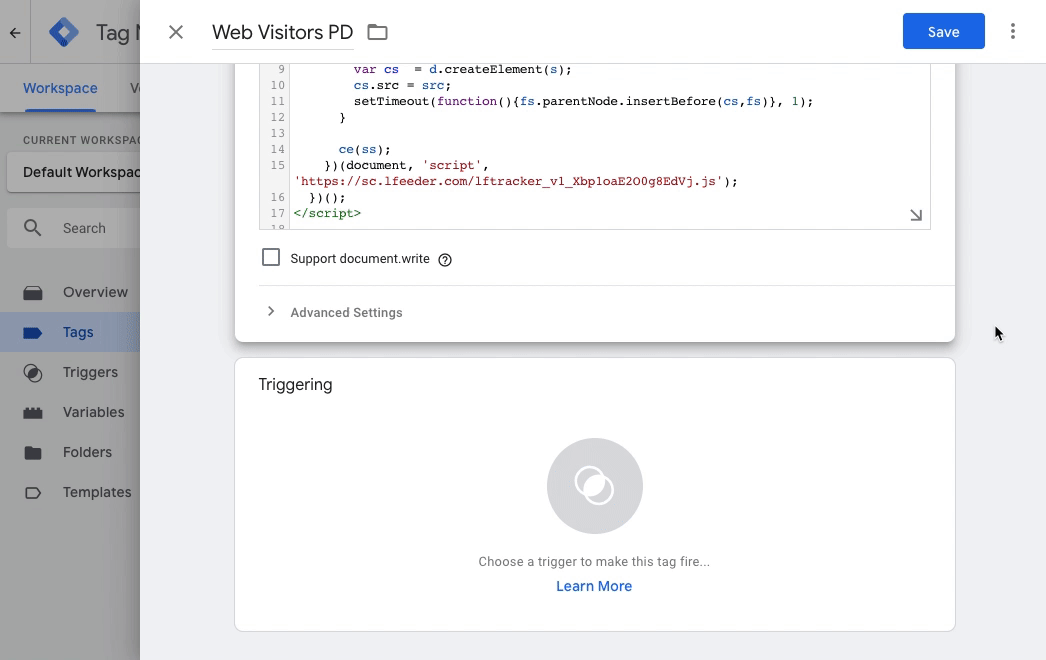Image resolution: width=1046 pixels, height=660 pixels.
Task: Click the setTimeout line in the code editor
Action: pos(583,101)
